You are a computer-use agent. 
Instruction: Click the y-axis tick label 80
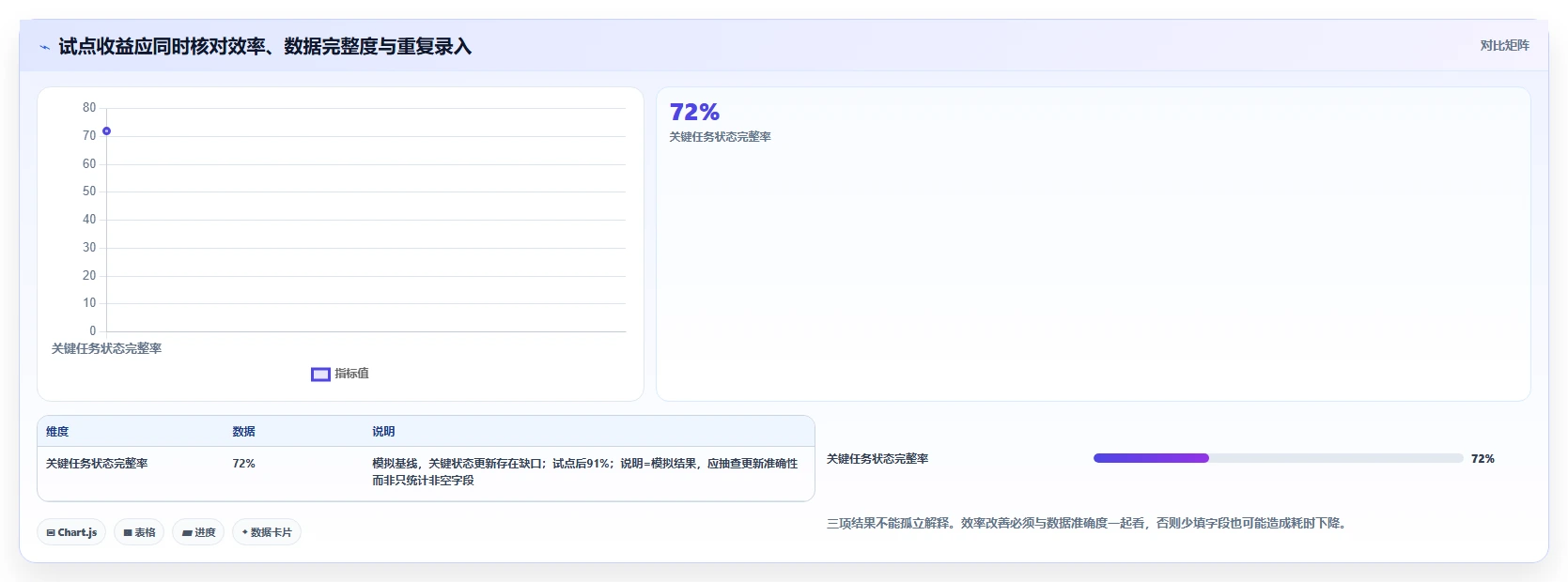(x=89, y=108)
